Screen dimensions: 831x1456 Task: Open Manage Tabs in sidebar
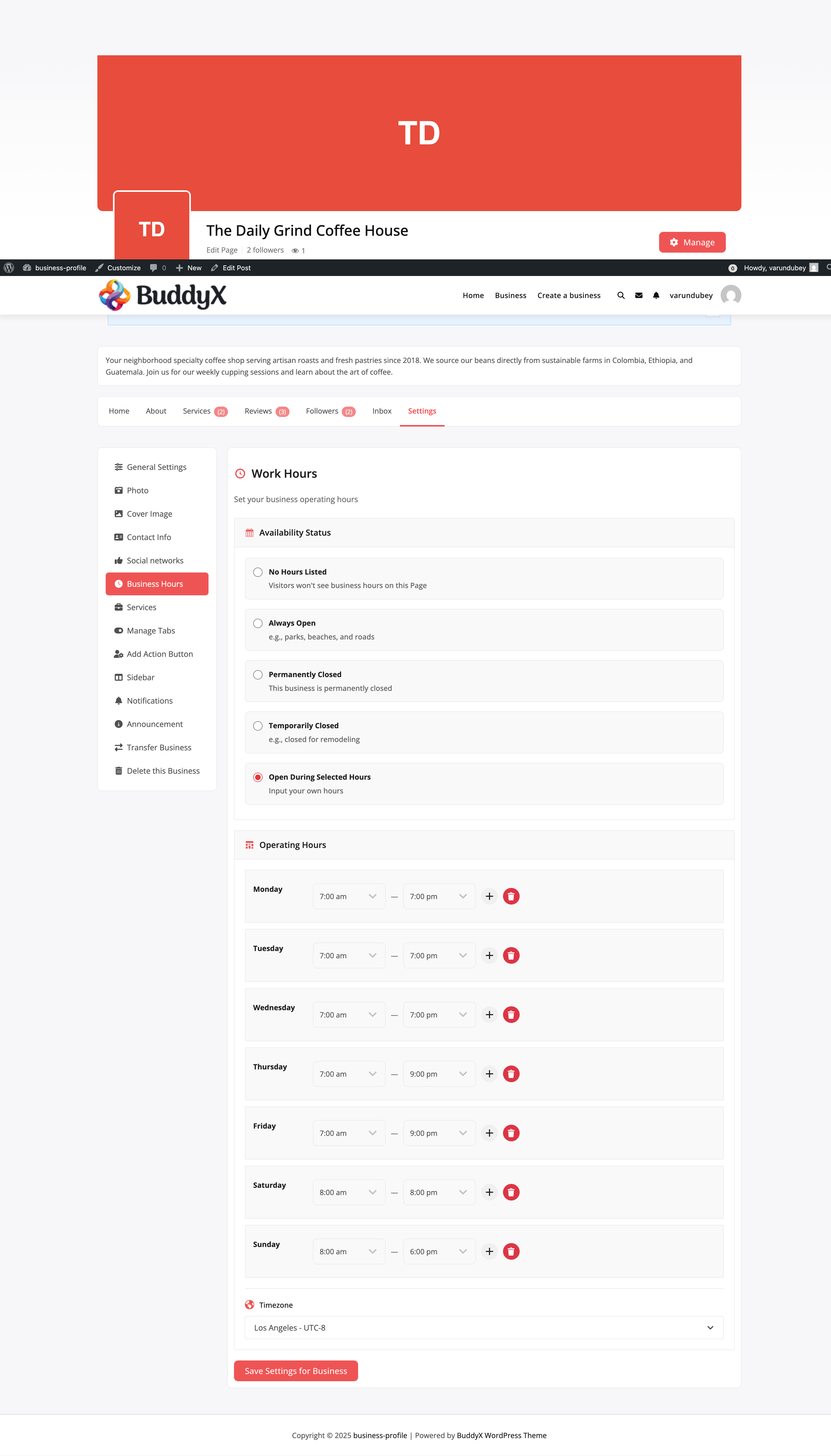click(x=157, y=630)
